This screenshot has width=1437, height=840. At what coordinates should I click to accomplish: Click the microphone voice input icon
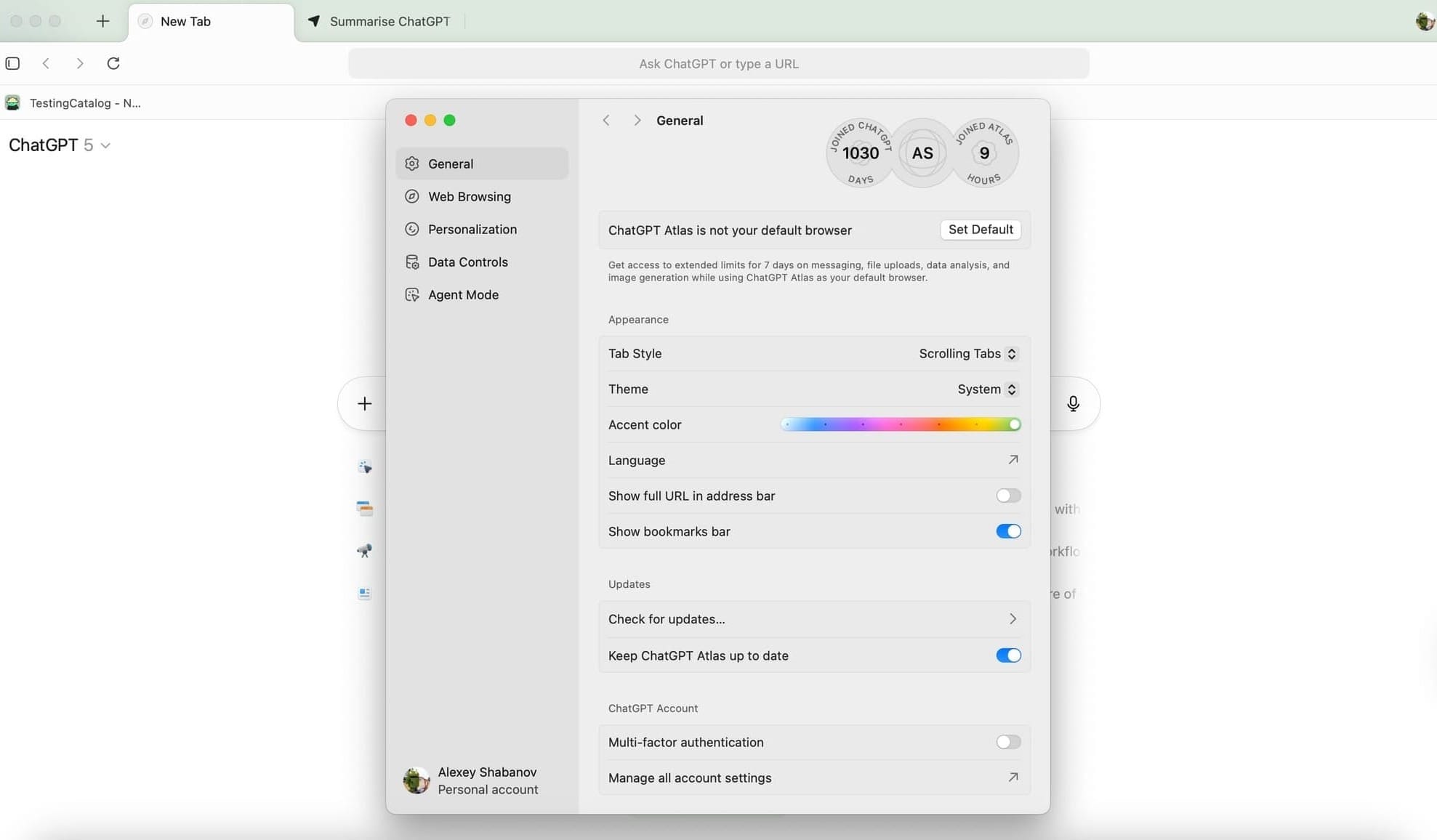[x=1073, y=403]
